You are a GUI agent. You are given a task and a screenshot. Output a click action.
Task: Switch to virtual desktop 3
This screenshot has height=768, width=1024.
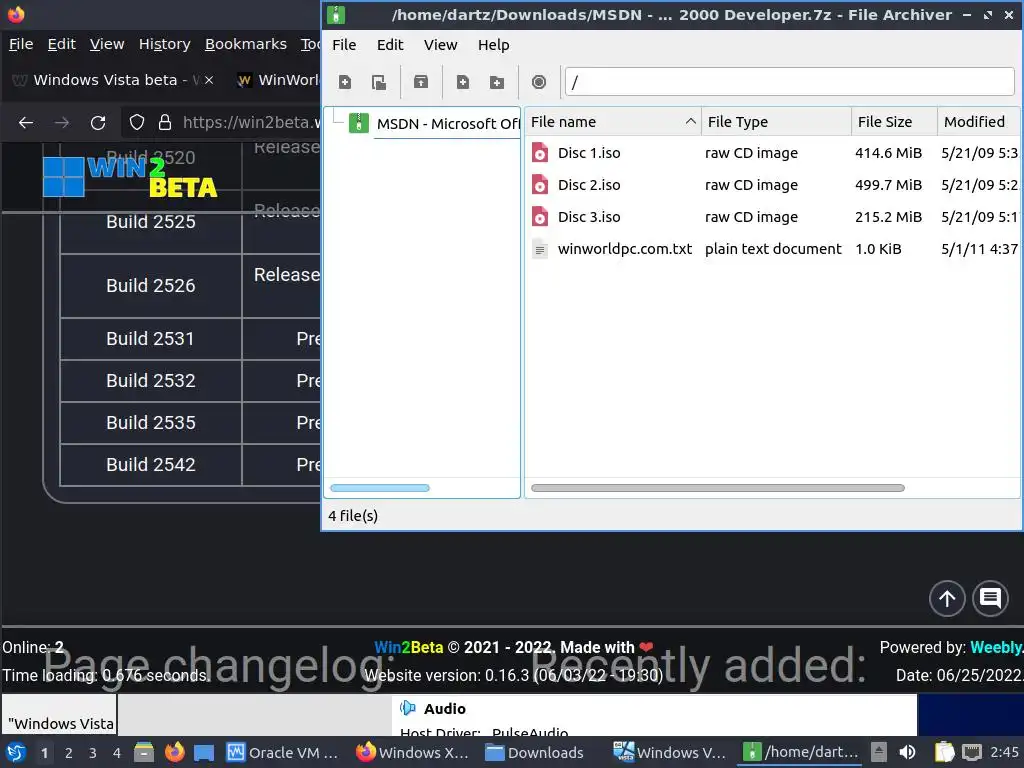click(x=92, y=753)
